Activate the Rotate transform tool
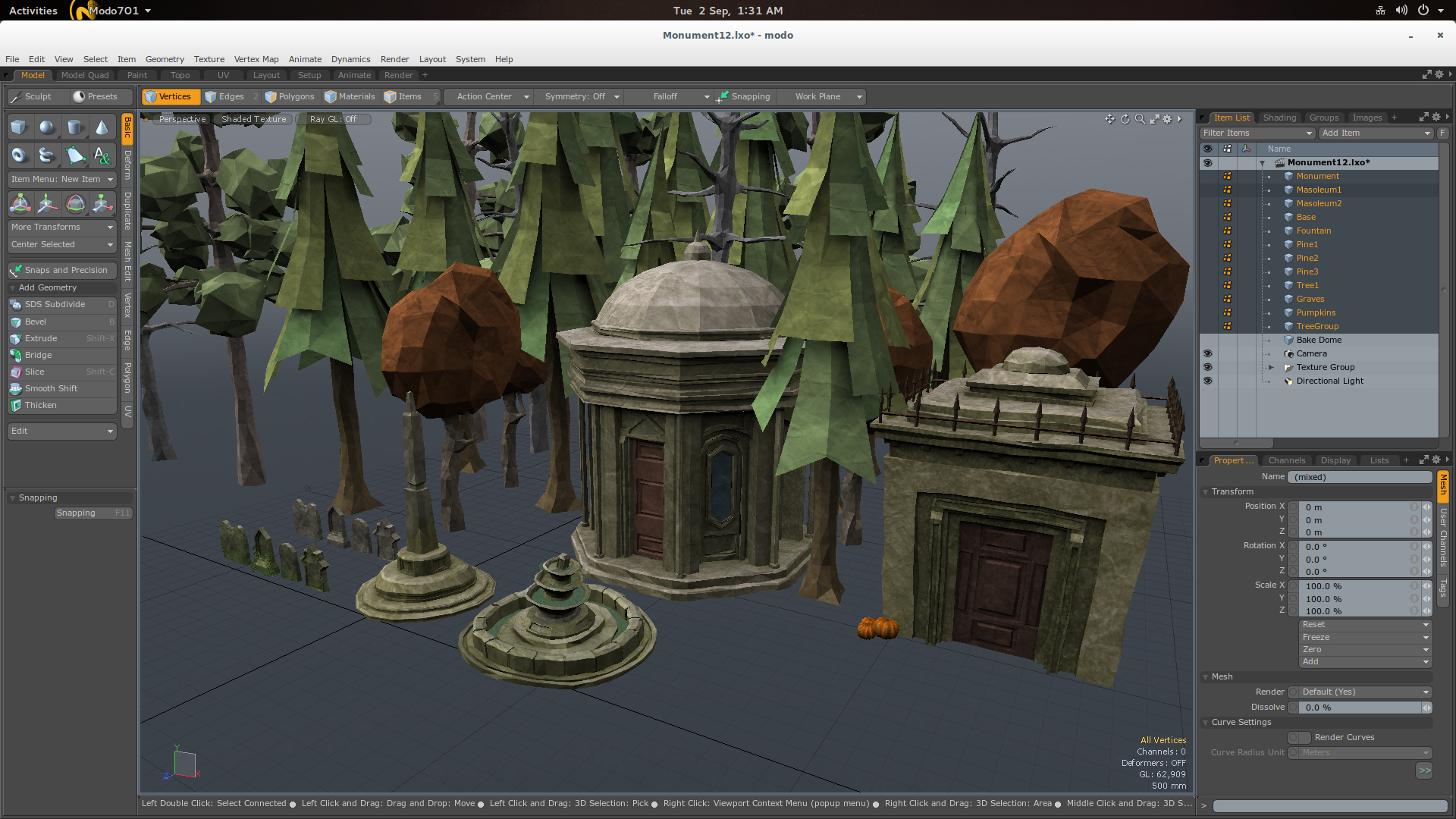The width and height of the screenshot is (1456, 819). click(x=75, y=203)
